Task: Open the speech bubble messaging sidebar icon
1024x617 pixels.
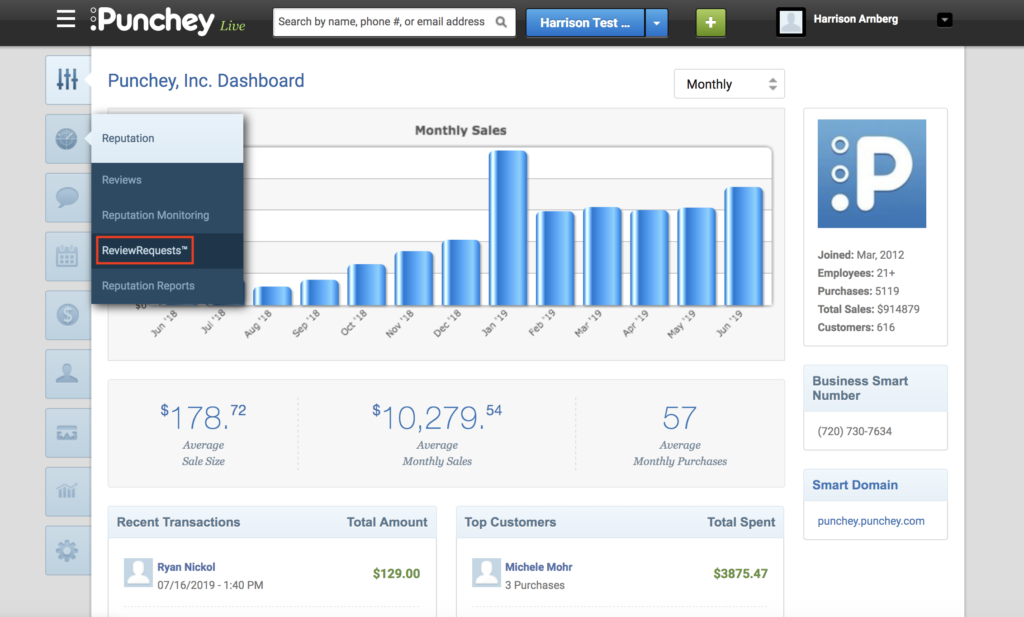Action: click(x=67, y=197)
